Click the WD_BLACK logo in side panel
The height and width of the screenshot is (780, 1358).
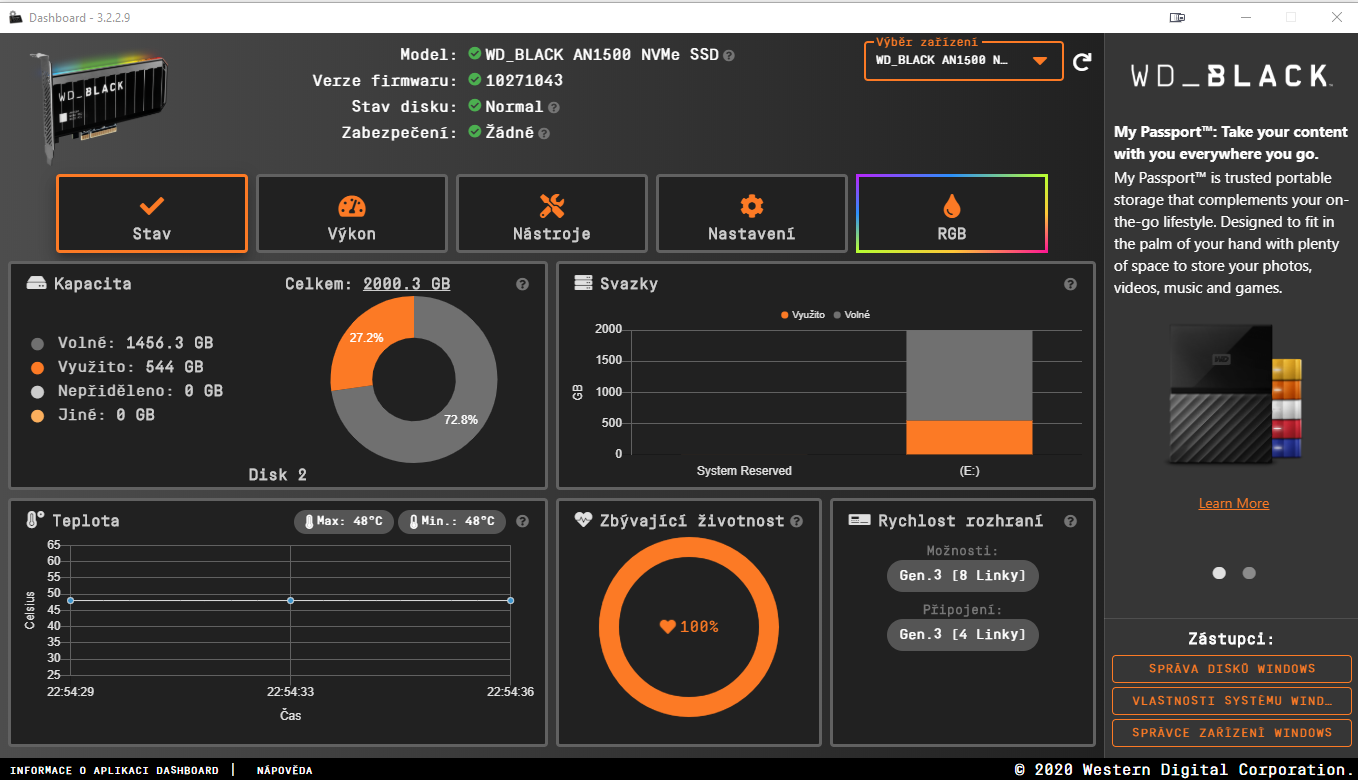coord(1231,76)
